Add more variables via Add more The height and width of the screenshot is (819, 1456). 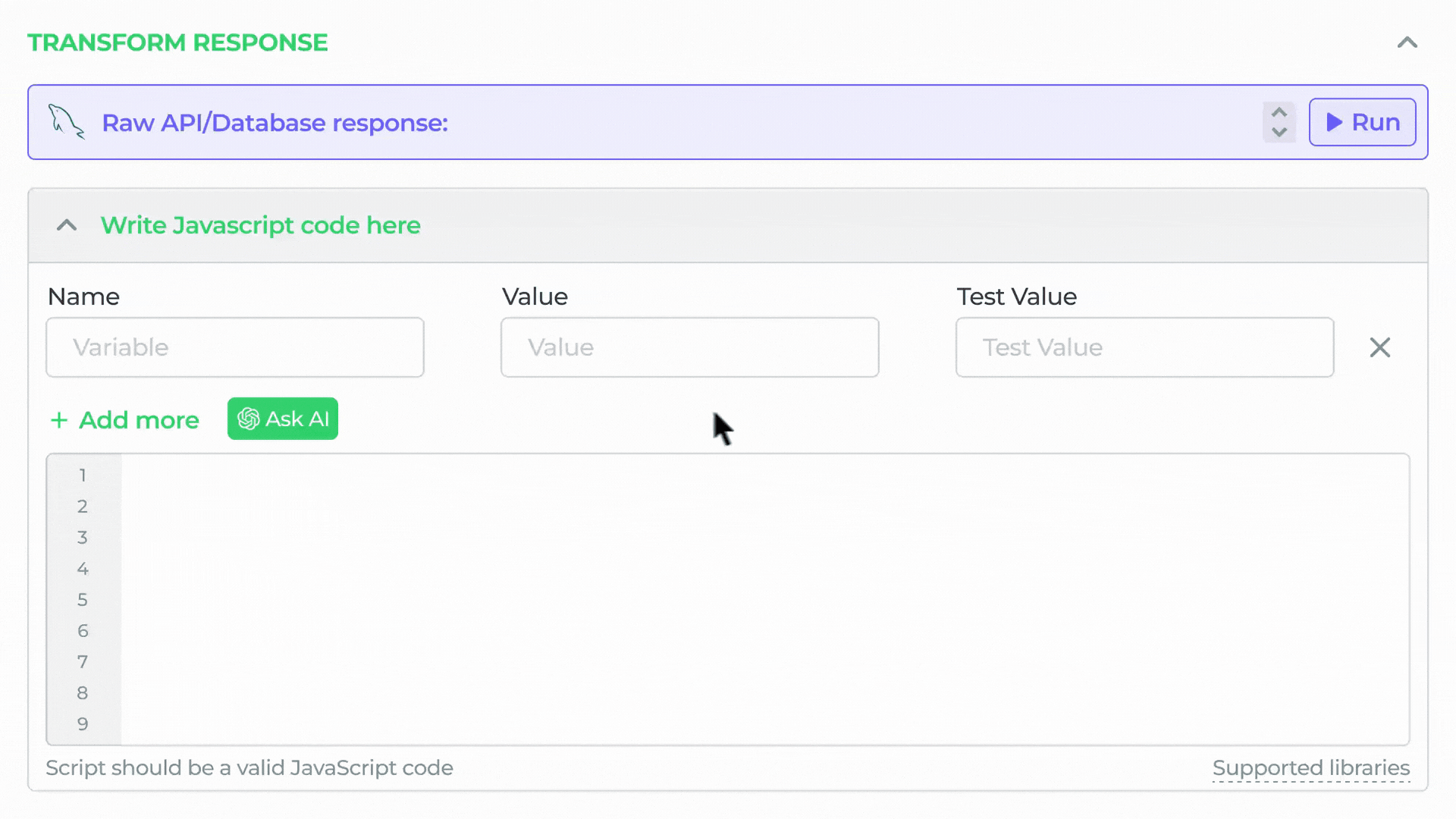pyautogui.click(x=124, y=419)
